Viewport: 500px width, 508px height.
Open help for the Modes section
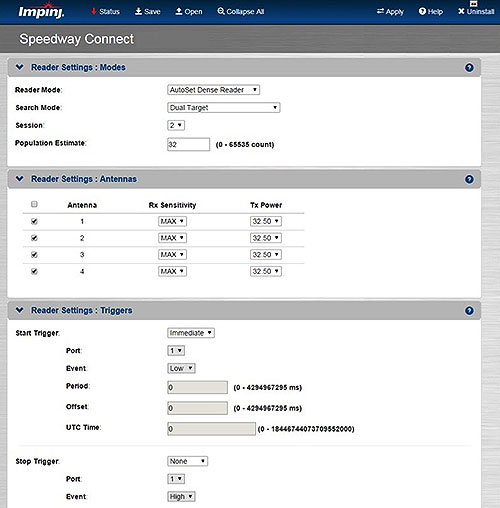coord(469,68)
